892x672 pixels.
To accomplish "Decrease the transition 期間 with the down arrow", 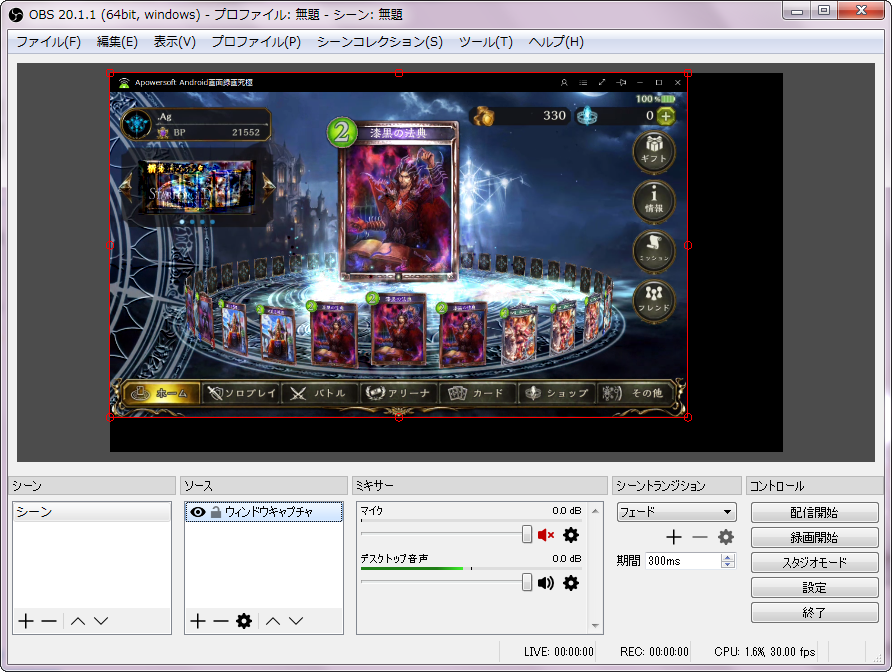I will coord(727,564).
